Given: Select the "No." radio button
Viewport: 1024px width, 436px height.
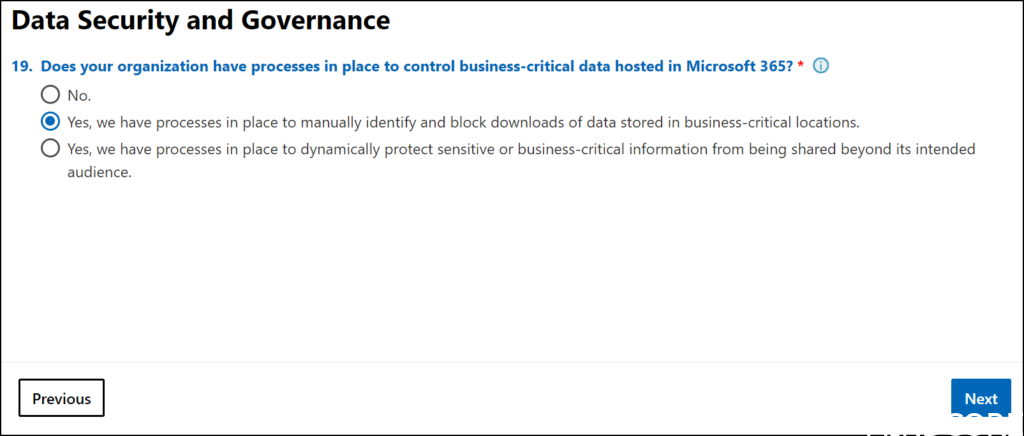Looking at the screenshot, I should tap(49, 96).
